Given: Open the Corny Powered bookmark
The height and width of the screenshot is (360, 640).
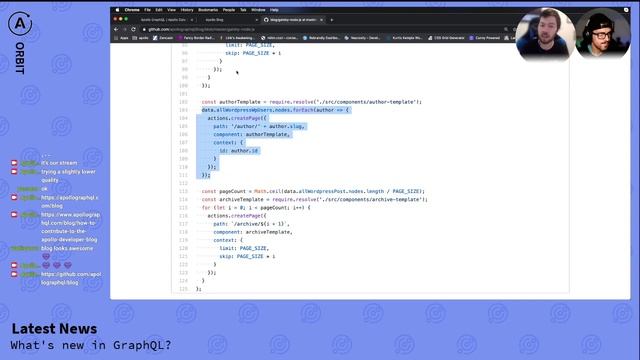Looking at the screenshot, I should pyautogui.click(x=484, y=38).
